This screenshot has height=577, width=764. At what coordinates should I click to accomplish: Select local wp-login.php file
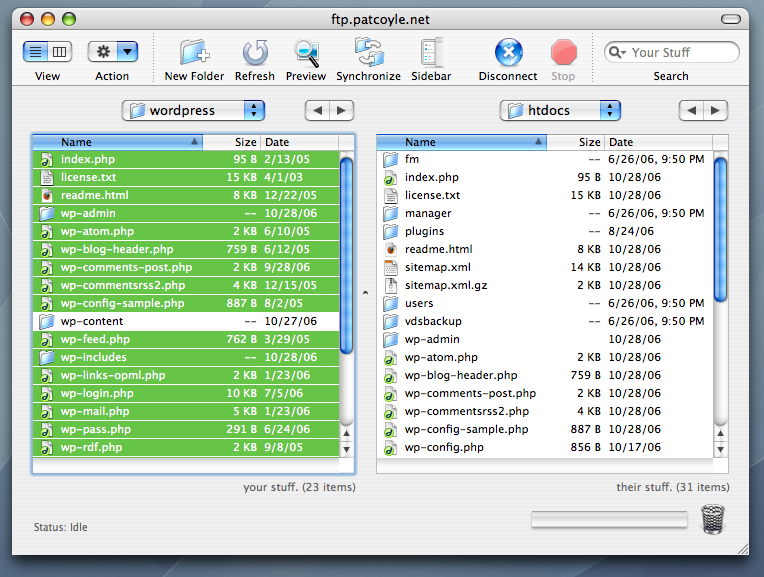click(186, 394)
